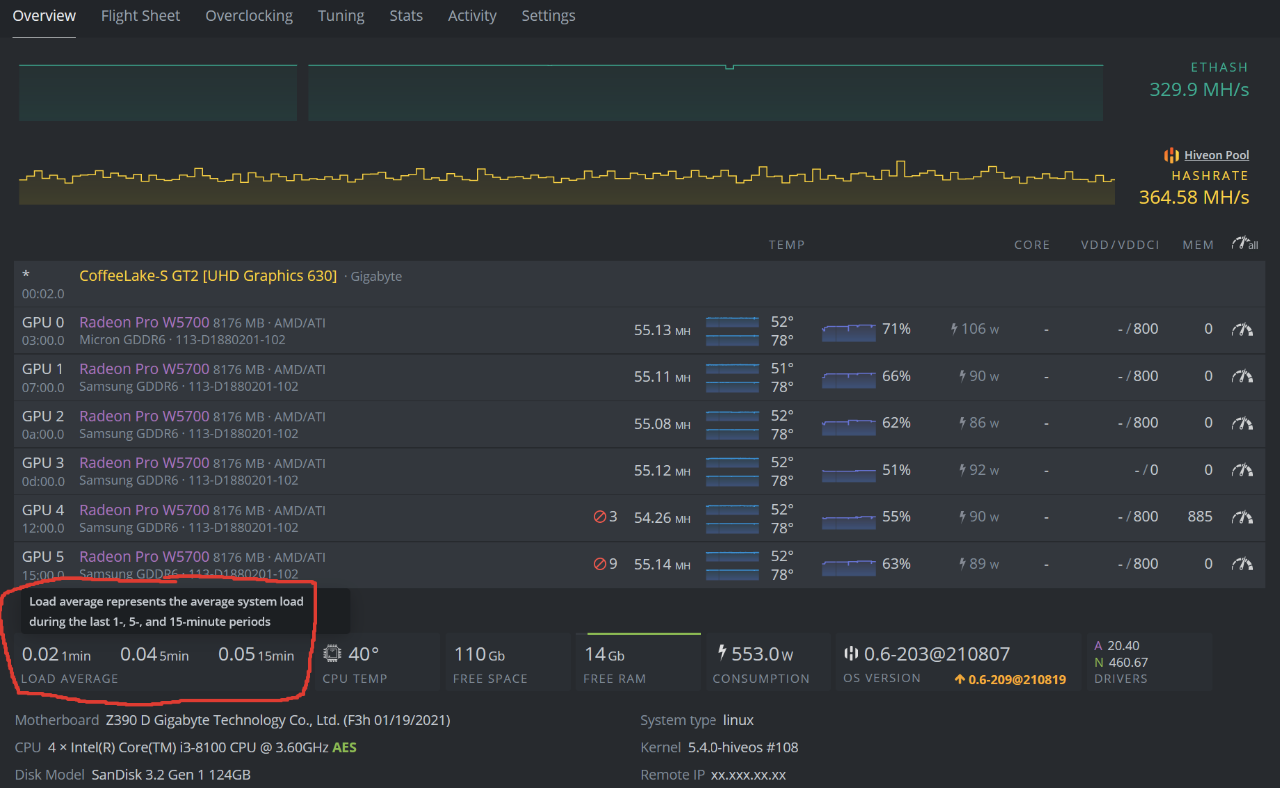The image size is (1280, 788).
Task: Click the Disk Model SanDisk 3.2 Gen 1 entry
Action: coord(133,775)
